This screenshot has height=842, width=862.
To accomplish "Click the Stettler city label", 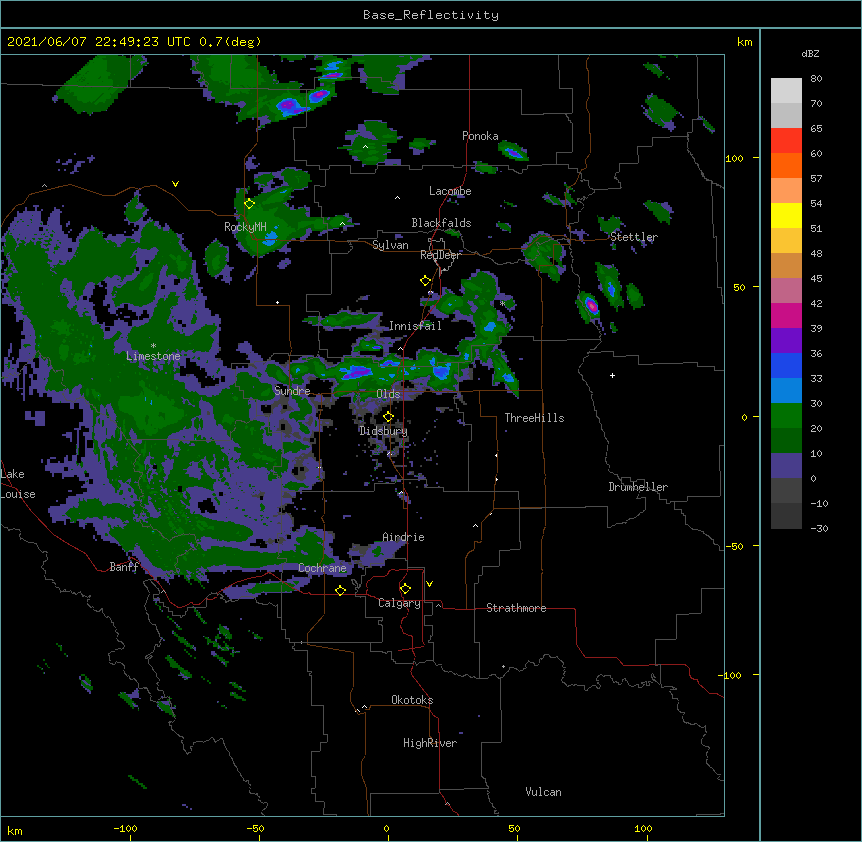I will pos(634,237).
